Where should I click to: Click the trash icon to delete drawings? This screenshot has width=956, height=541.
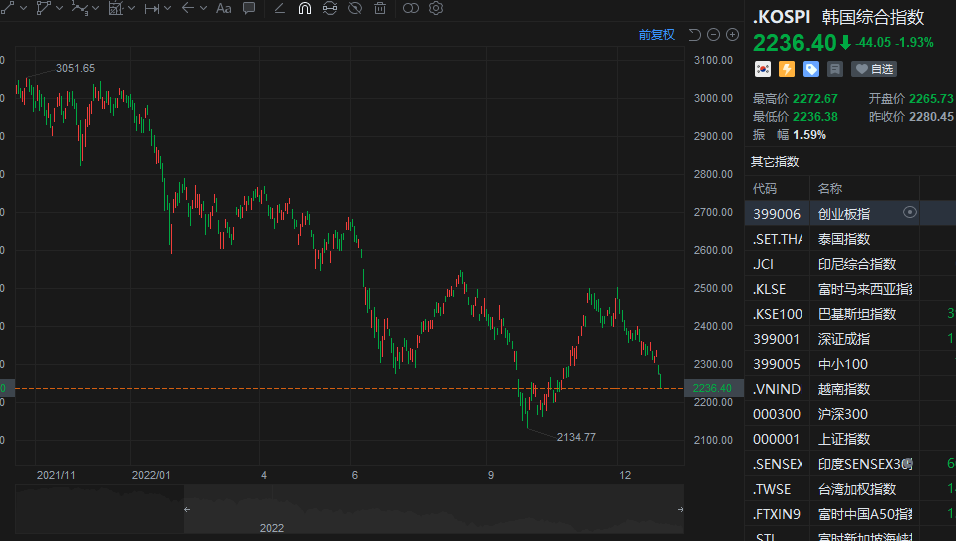(x=380, y=8)
